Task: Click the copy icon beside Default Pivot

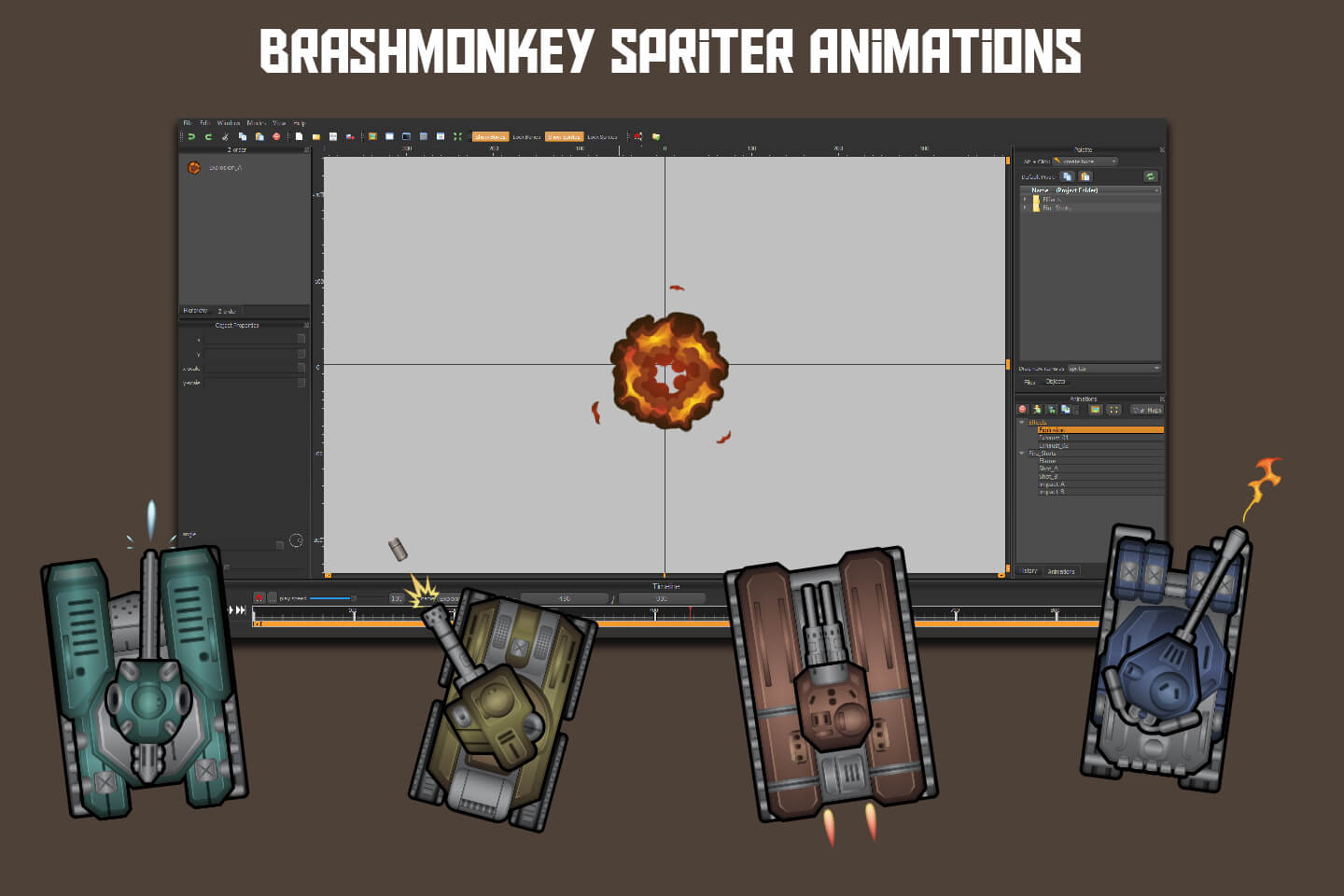Action: click(x=1068, y=176)
